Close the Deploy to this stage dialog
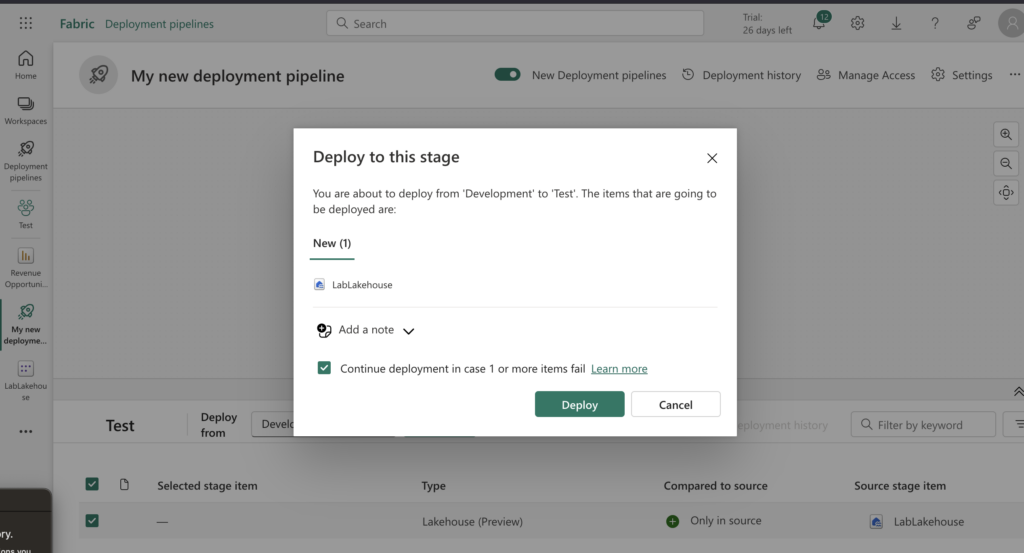The width and height of the screenshot is (1024, 553). pyautogui.click(x=712, y=158)
